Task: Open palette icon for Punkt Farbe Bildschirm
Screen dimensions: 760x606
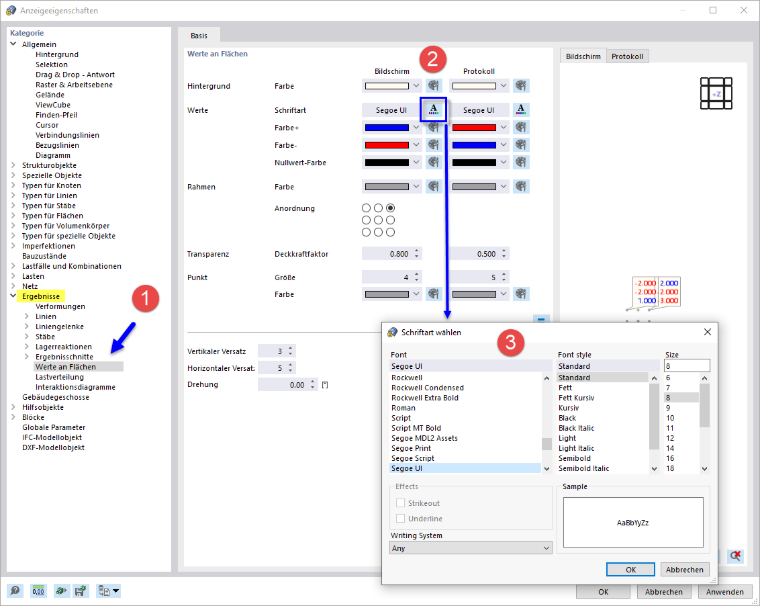Action: click(433, 294)
